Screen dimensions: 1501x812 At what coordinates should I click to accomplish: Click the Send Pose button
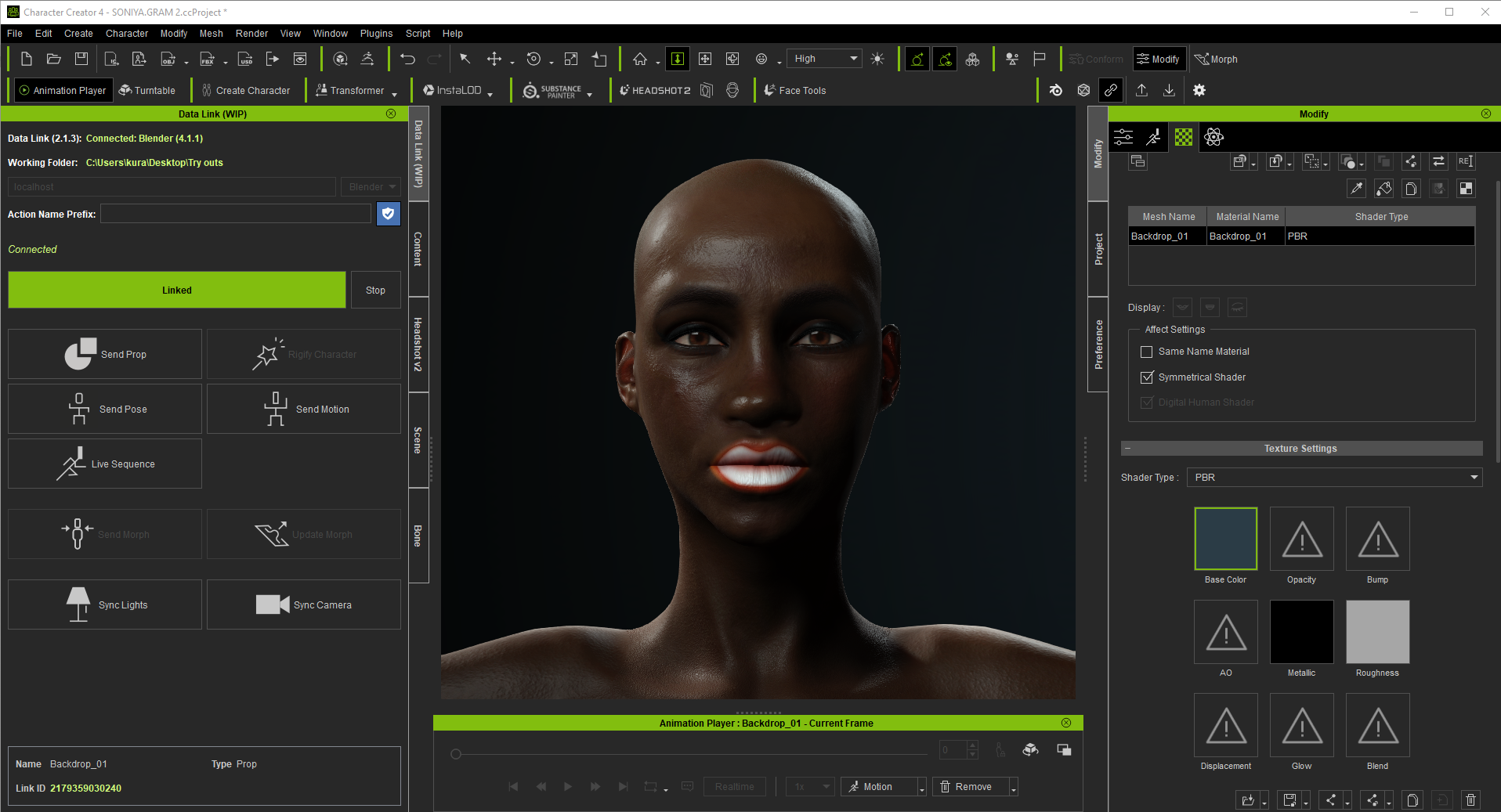point(105,409)
